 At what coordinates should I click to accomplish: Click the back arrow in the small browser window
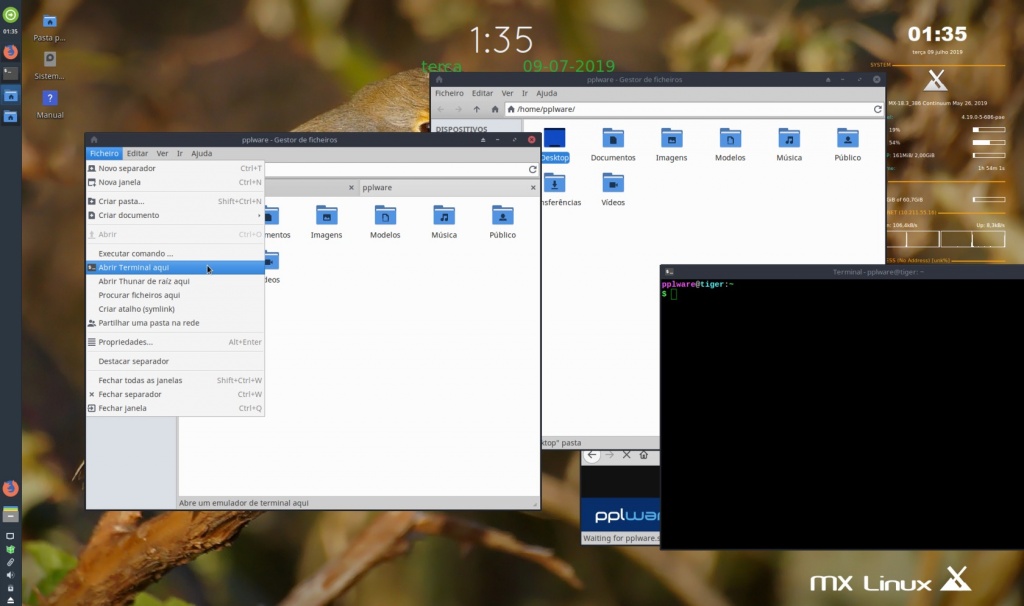591,455
